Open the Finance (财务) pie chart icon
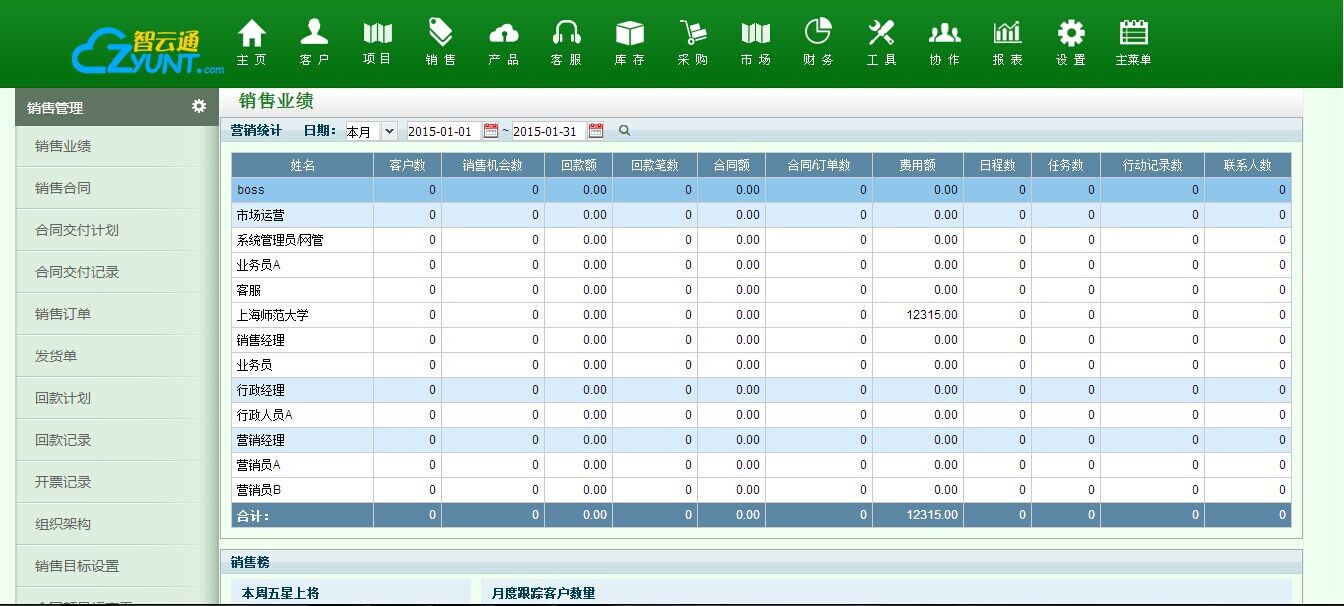Screen dimensions: 1344x606 [818, 34]
